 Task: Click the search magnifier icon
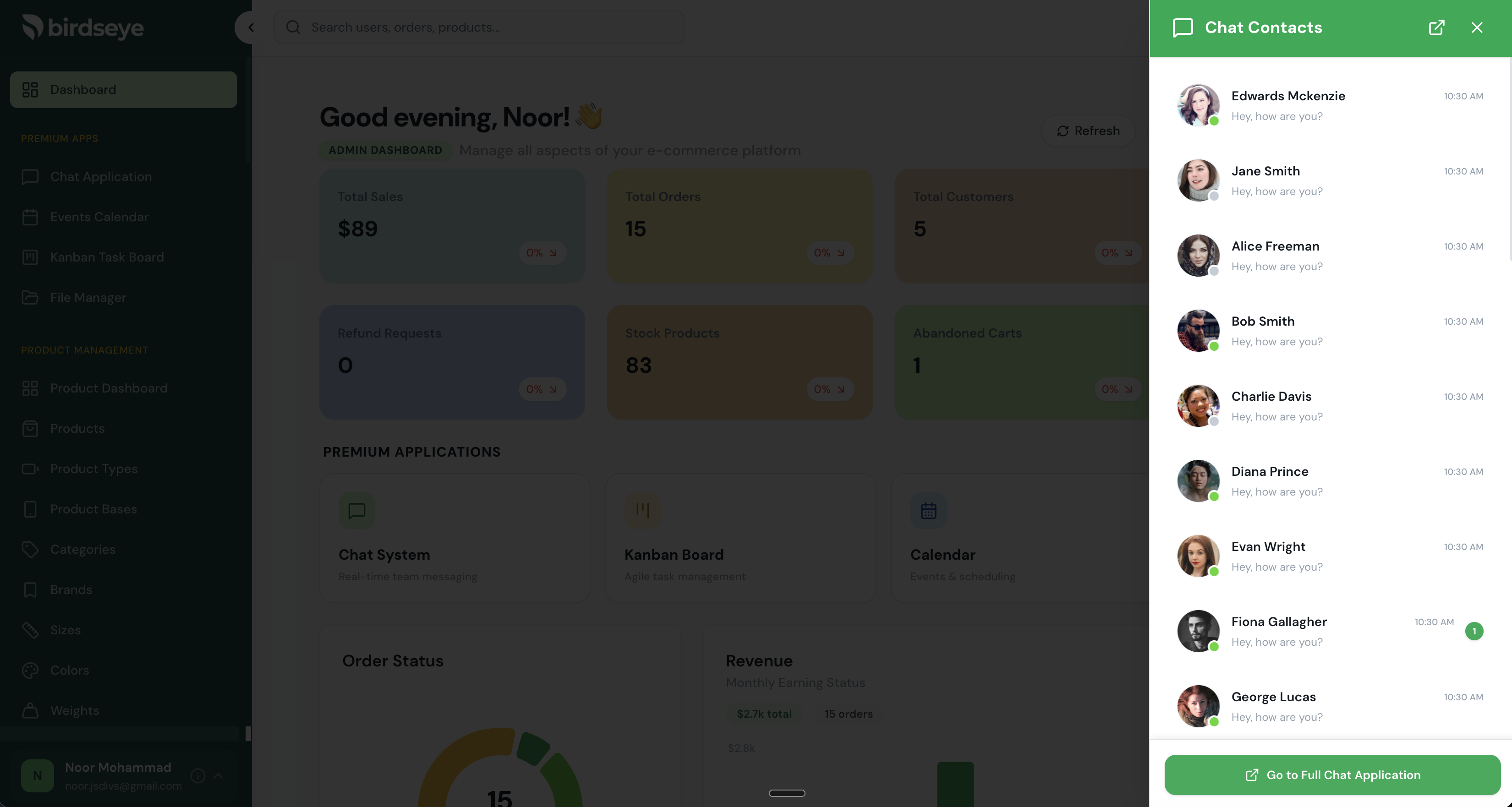(293, 27)
